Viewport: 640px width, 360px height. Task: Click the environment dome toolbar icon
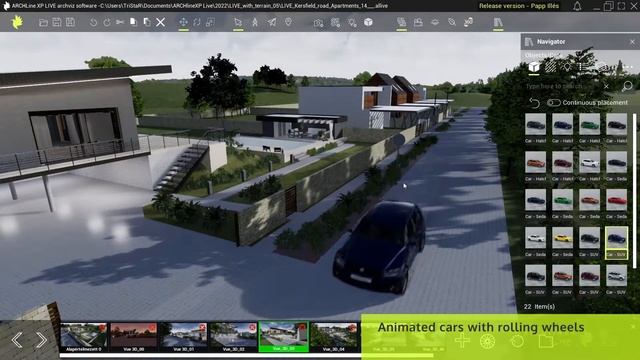tap(435, 22)
